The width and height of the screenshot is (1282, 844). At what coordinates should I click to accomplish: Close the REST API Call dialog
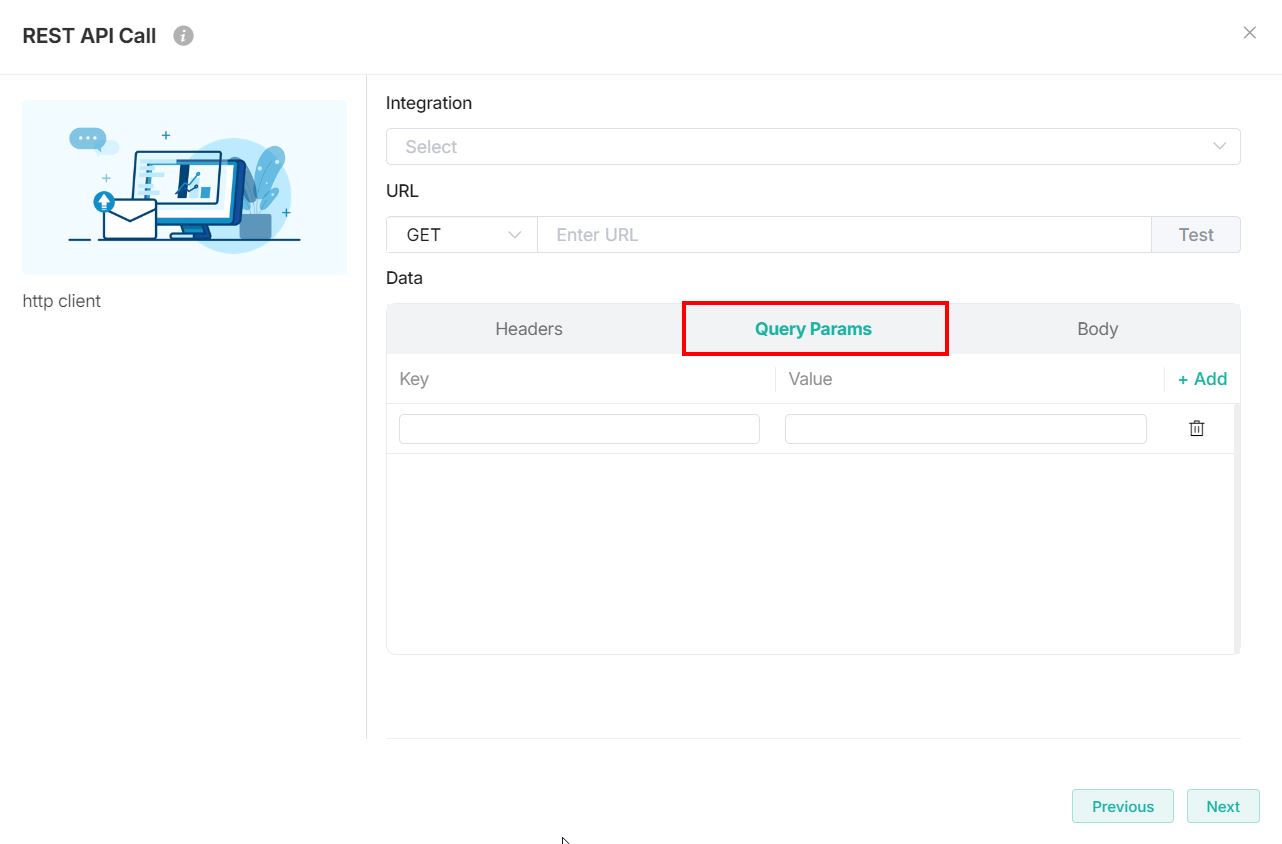[1249, 33]
